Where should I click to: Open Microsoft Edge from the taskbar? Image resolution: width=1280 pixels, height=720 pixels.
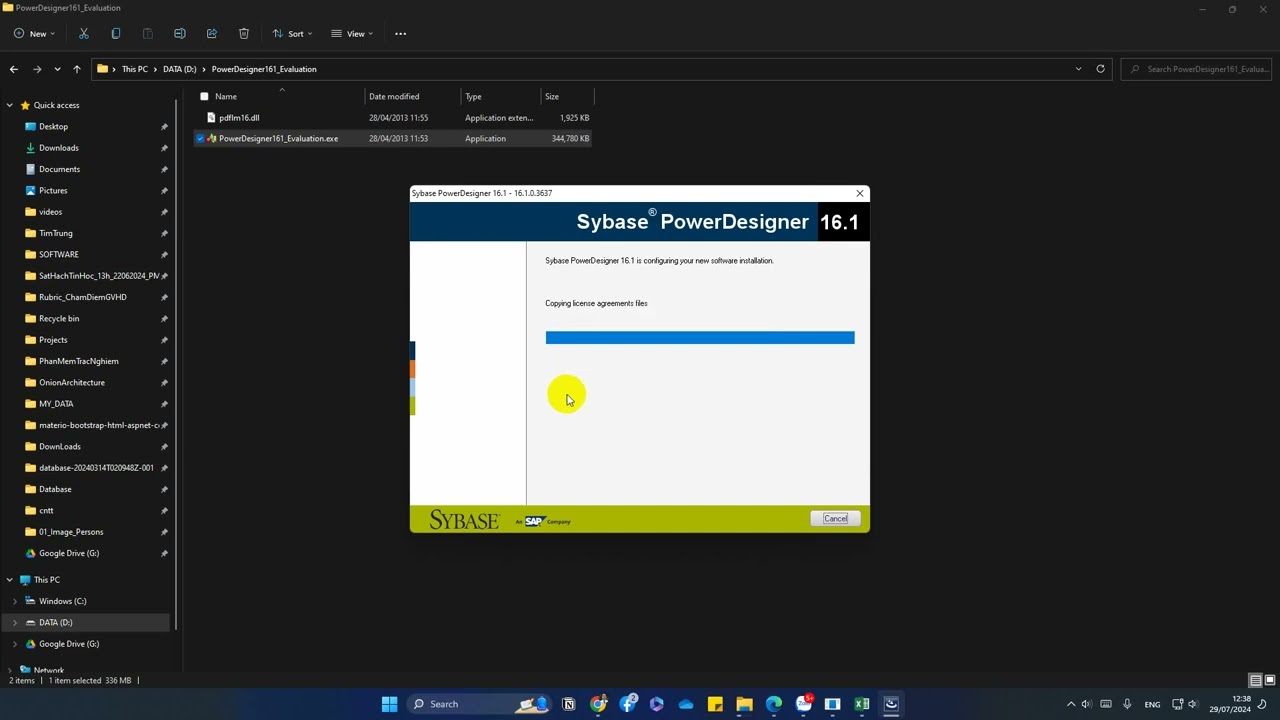click(774, 704)
